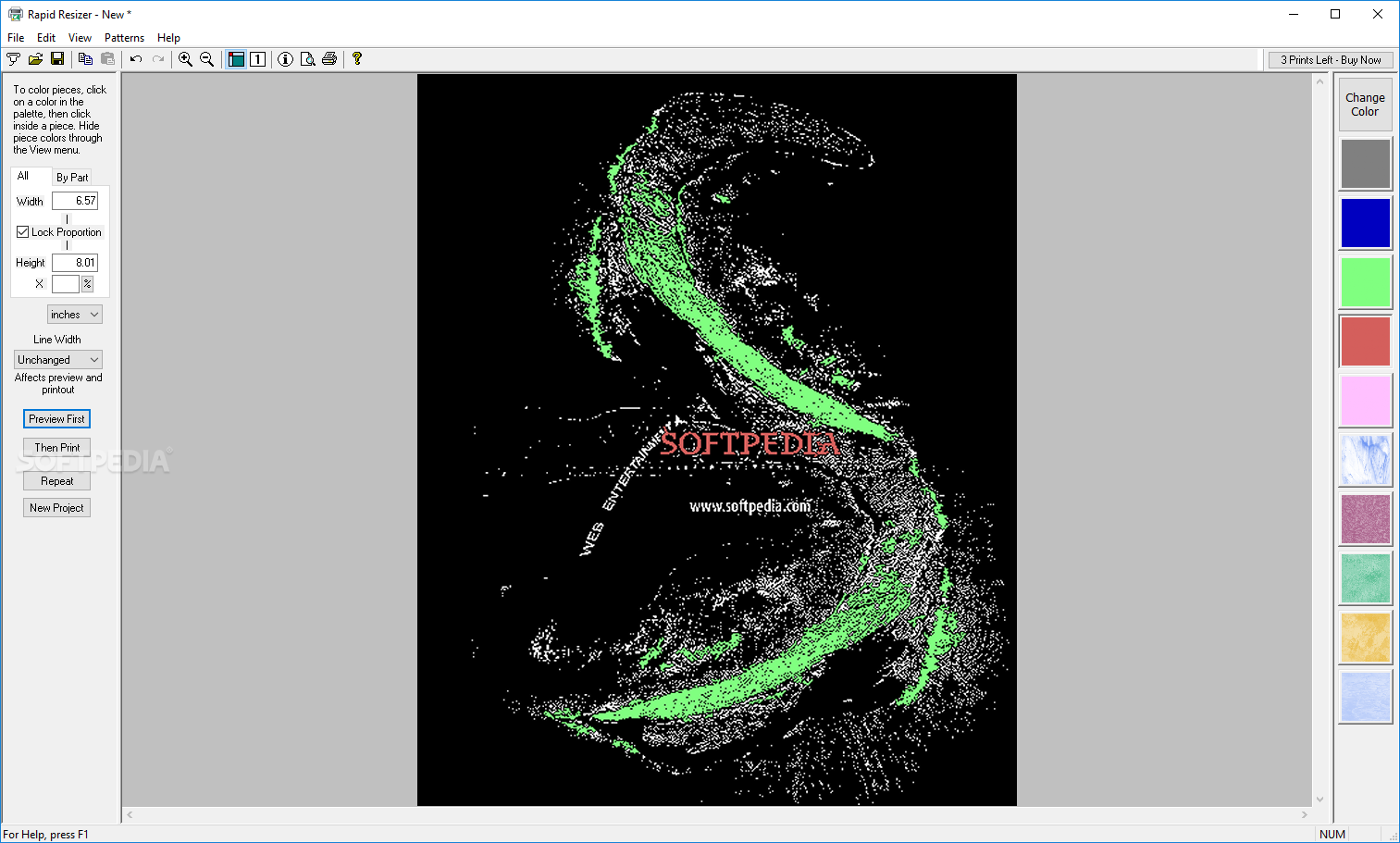Click the yellow help question mark icon
Viewport: 1400px width, 843px height.
pos(357,59)
